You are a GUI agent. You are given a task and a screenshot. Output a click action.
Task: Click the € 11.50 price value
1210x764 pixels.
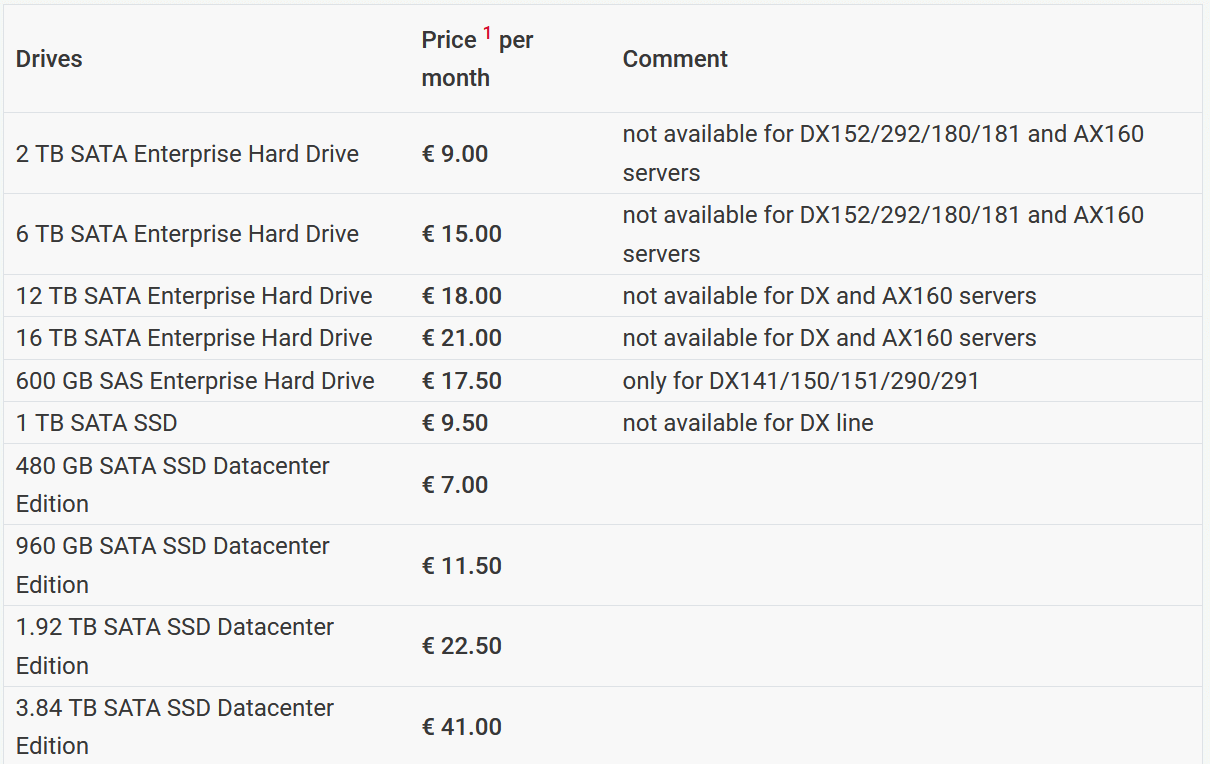[462, 566]
